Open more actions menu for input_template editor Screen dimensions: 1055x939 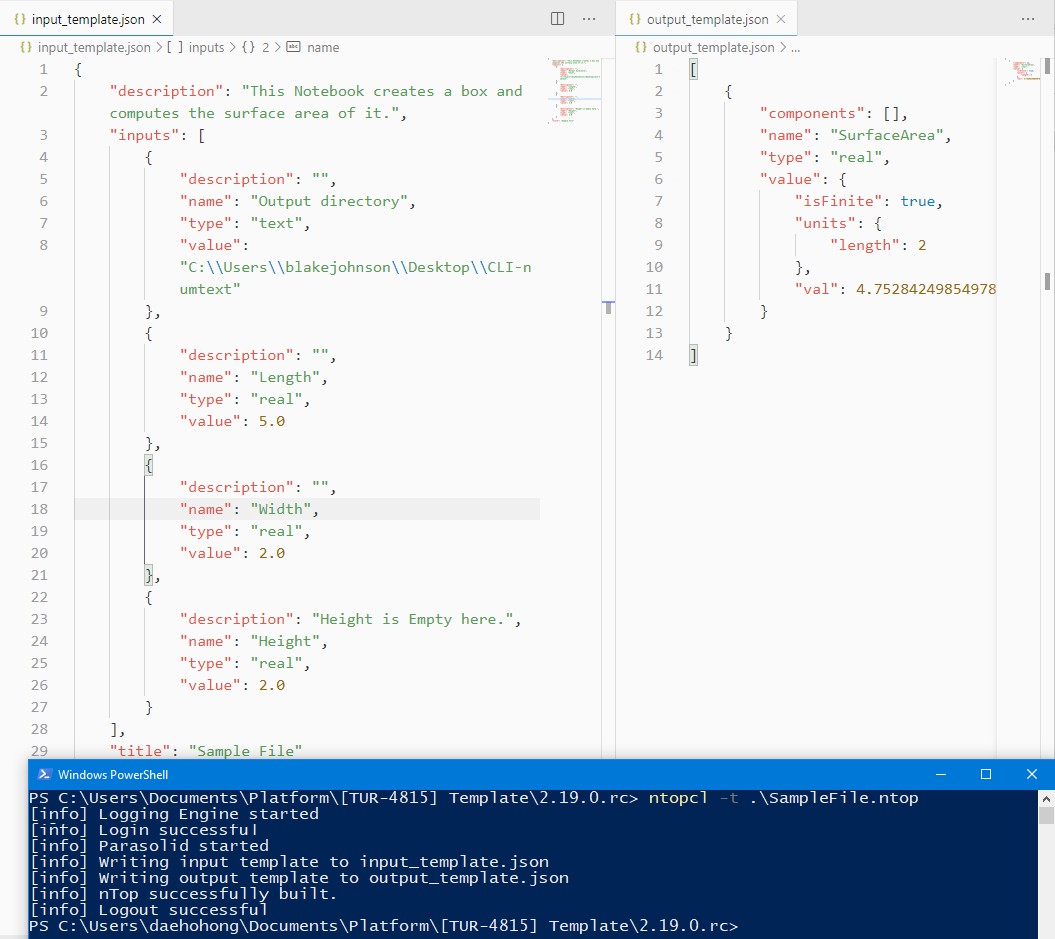(589, 19)
